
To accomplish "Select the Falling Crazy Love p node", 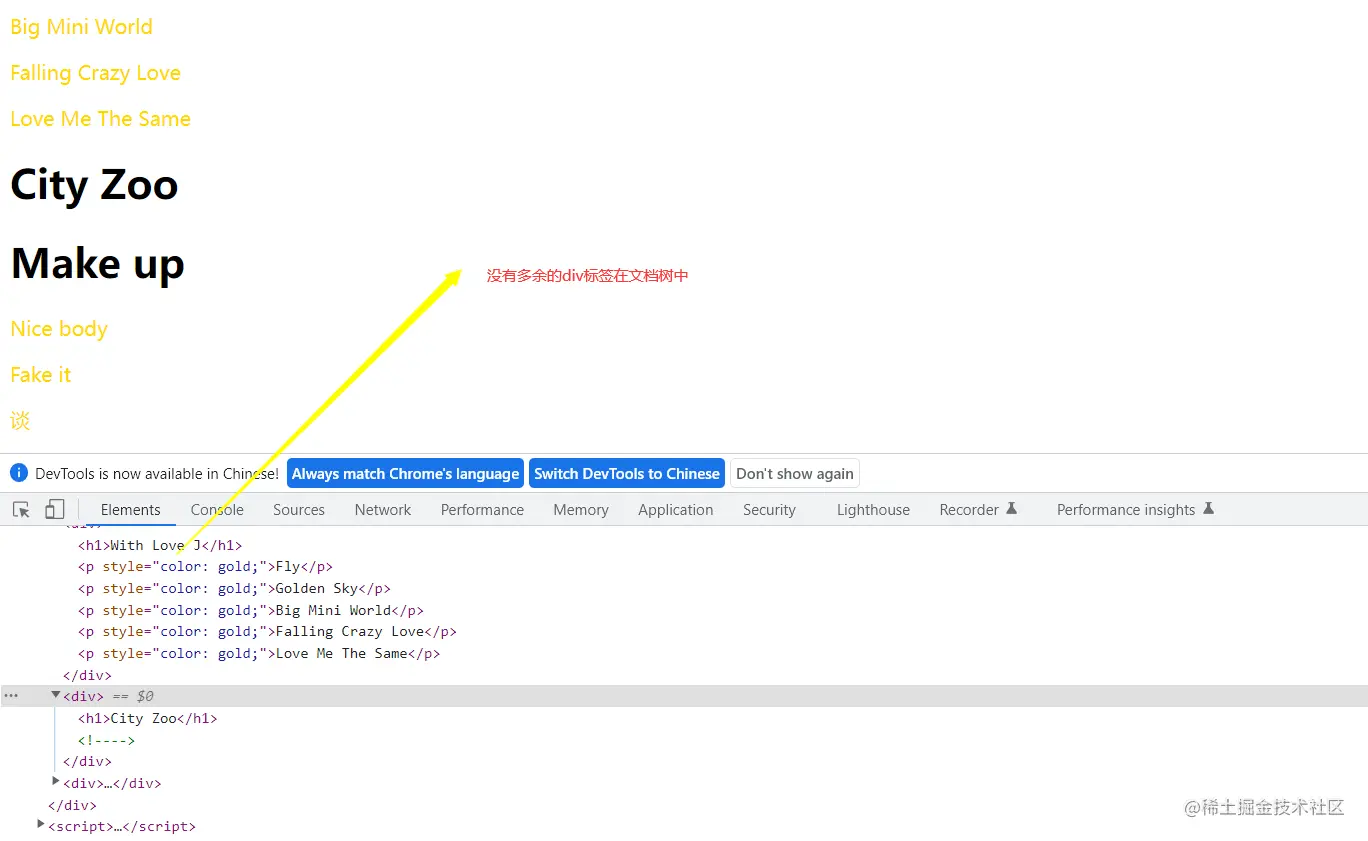I will click(x=267, y=631).
